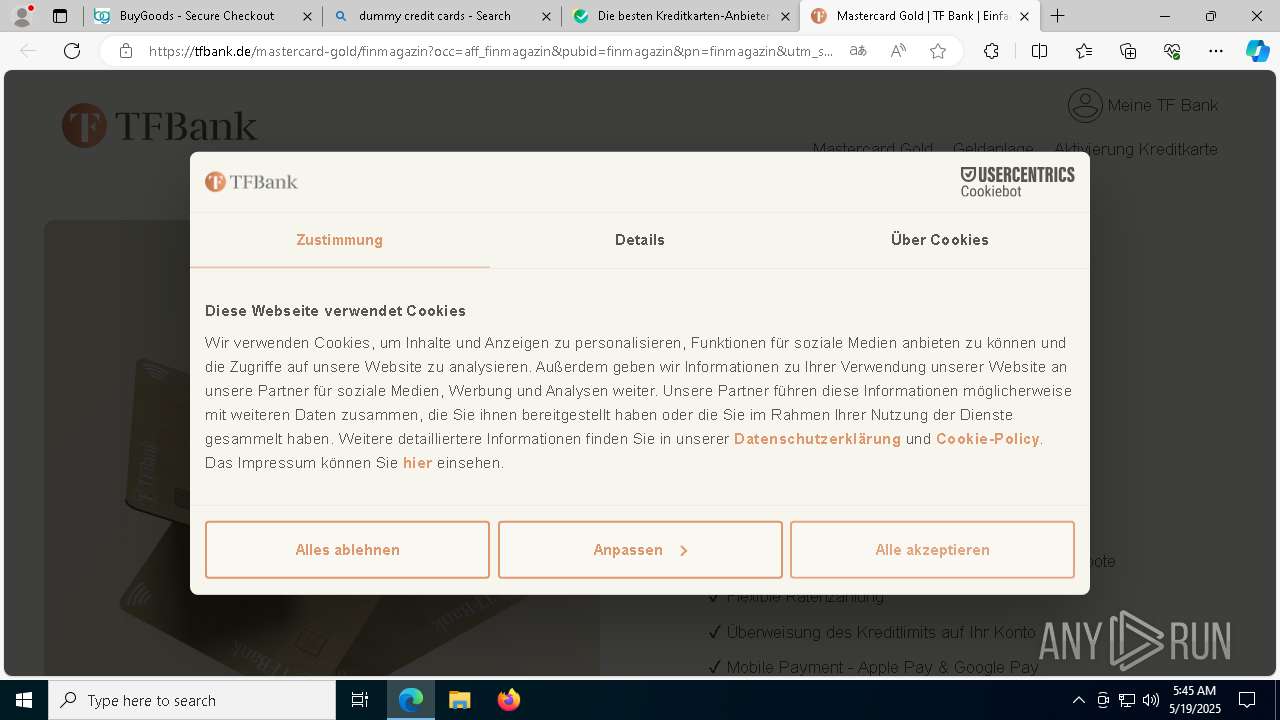Viewport: 1280px width, 720px height.
Task: Open Copilot sidebar icon
Action: 1257,51
